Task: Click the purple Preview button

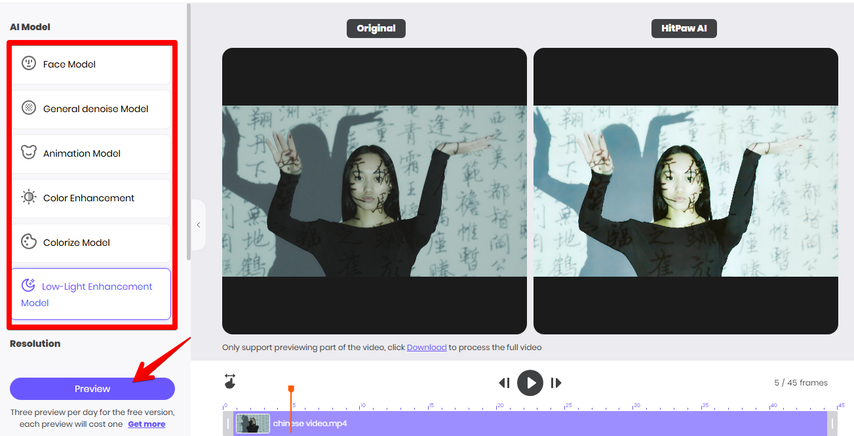Action: tap(92, 389)
